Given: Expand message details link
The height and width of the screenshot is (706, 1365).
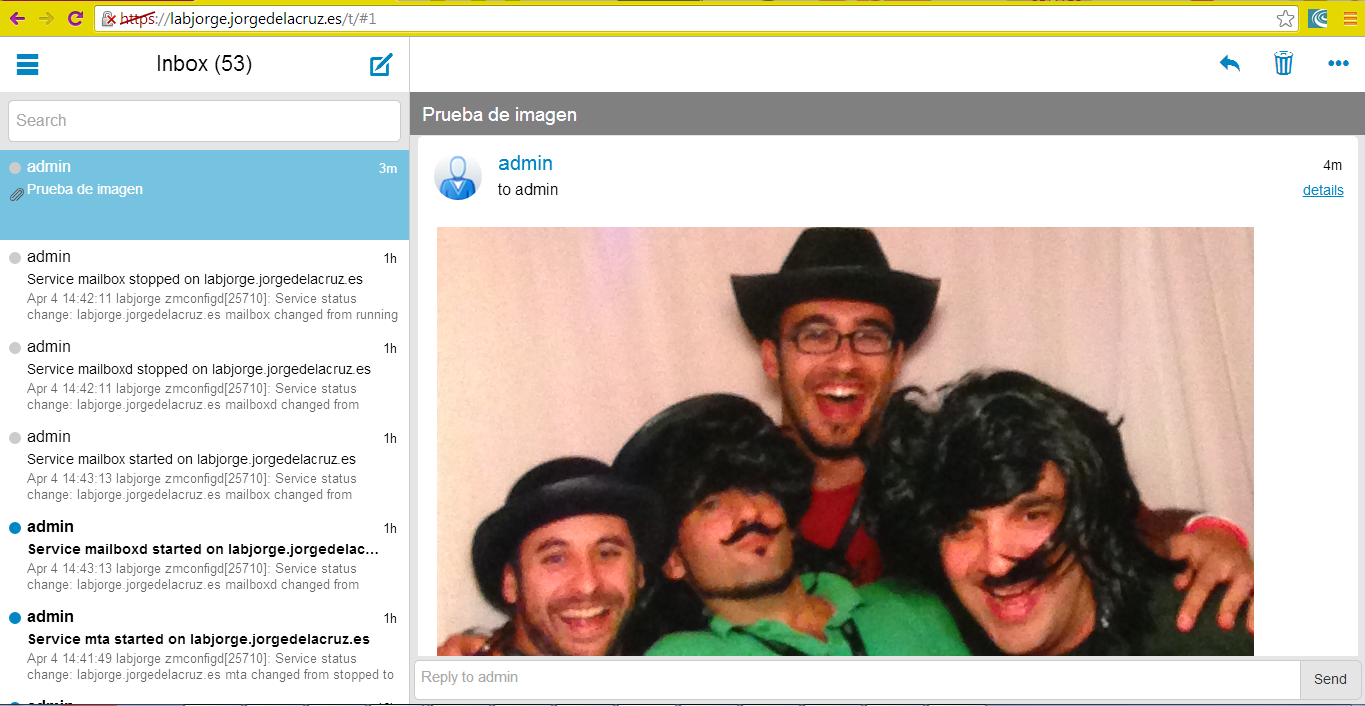Looking at the screenshot, I should pos(1323,190).
